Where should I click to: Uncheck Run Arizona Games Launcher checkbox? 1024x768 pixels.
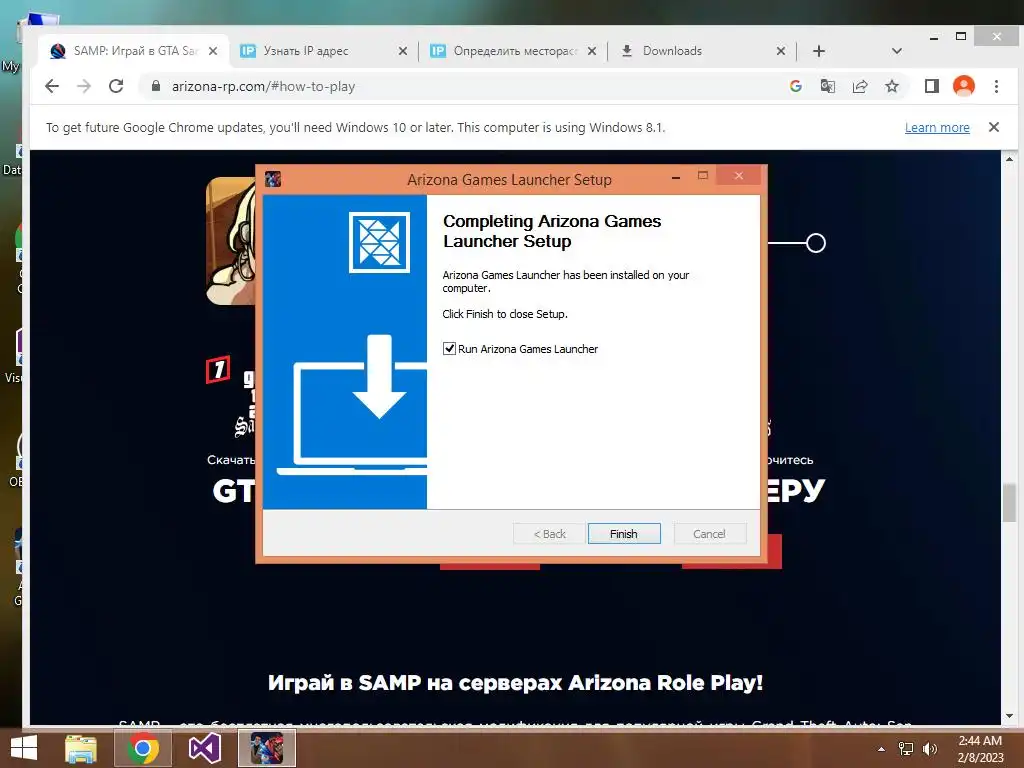pyautogui.click(x=449, y=349)
